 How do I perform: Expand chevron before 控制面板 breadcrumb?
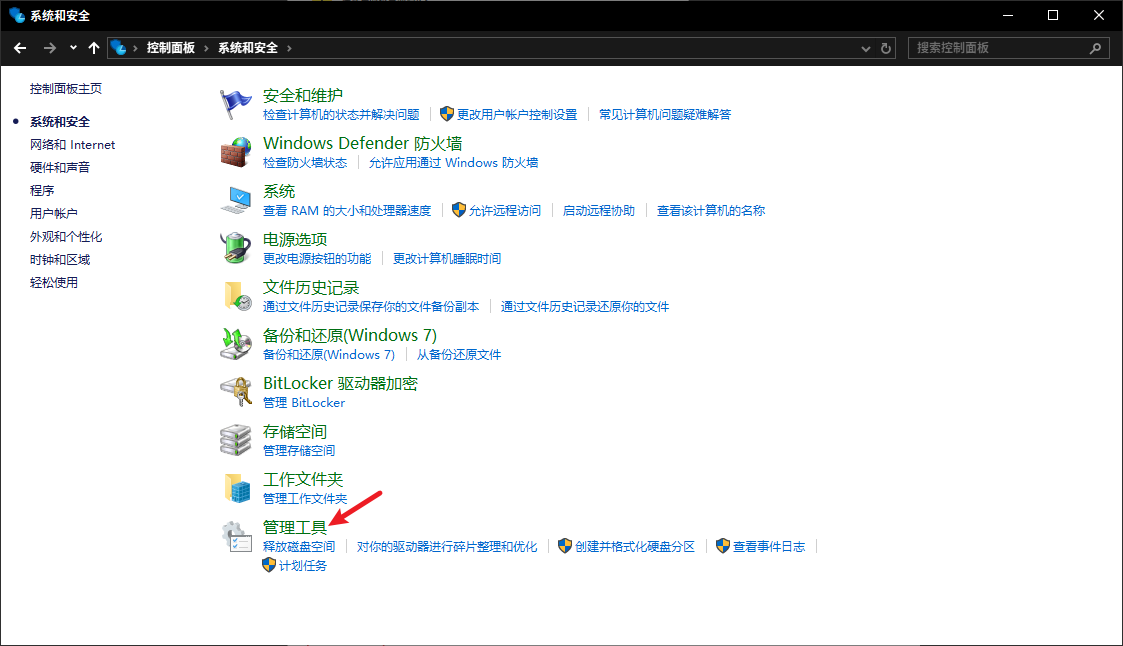pyautogui.click(x=135, y=48)
